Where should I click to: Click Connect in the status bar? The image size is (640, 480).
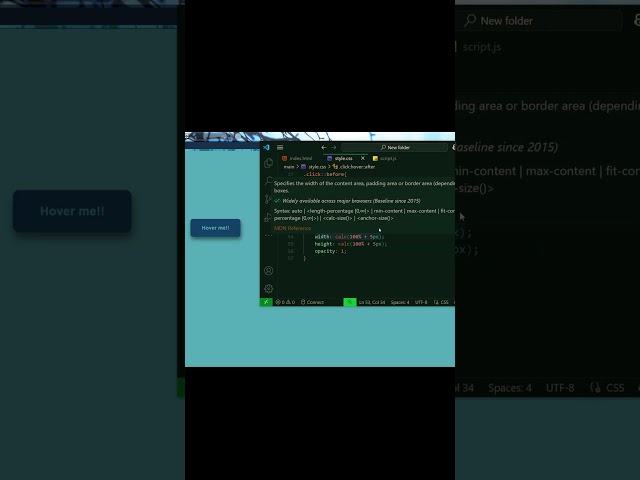pyautogui.click(x=313, y=302)
